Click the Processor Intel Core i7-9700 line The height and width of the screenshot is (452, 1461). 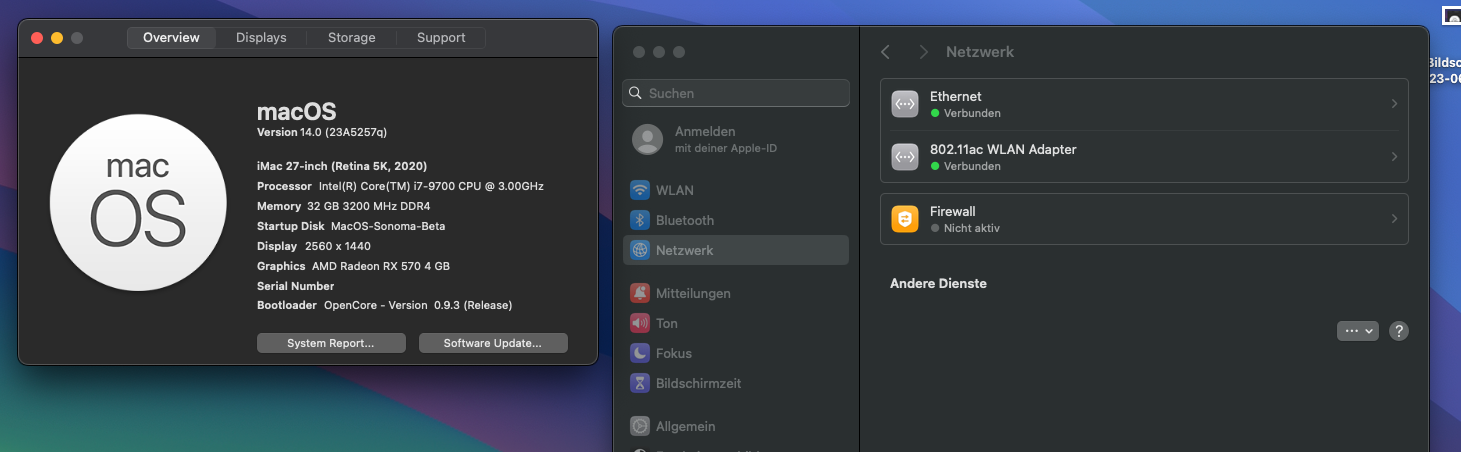[x=400, y=186]
